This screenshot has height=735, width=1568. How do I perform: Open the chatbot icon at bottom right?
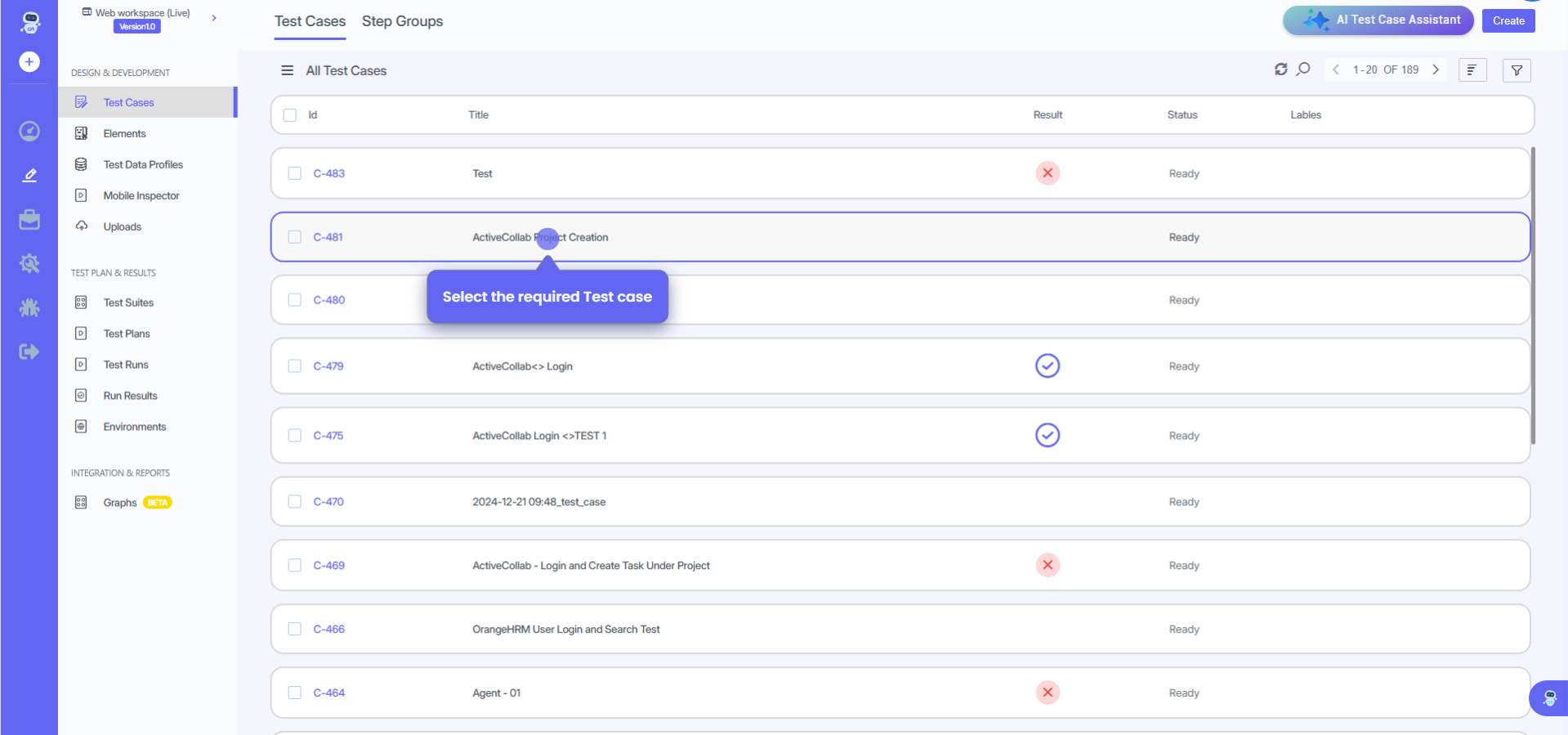point(1549,698)
